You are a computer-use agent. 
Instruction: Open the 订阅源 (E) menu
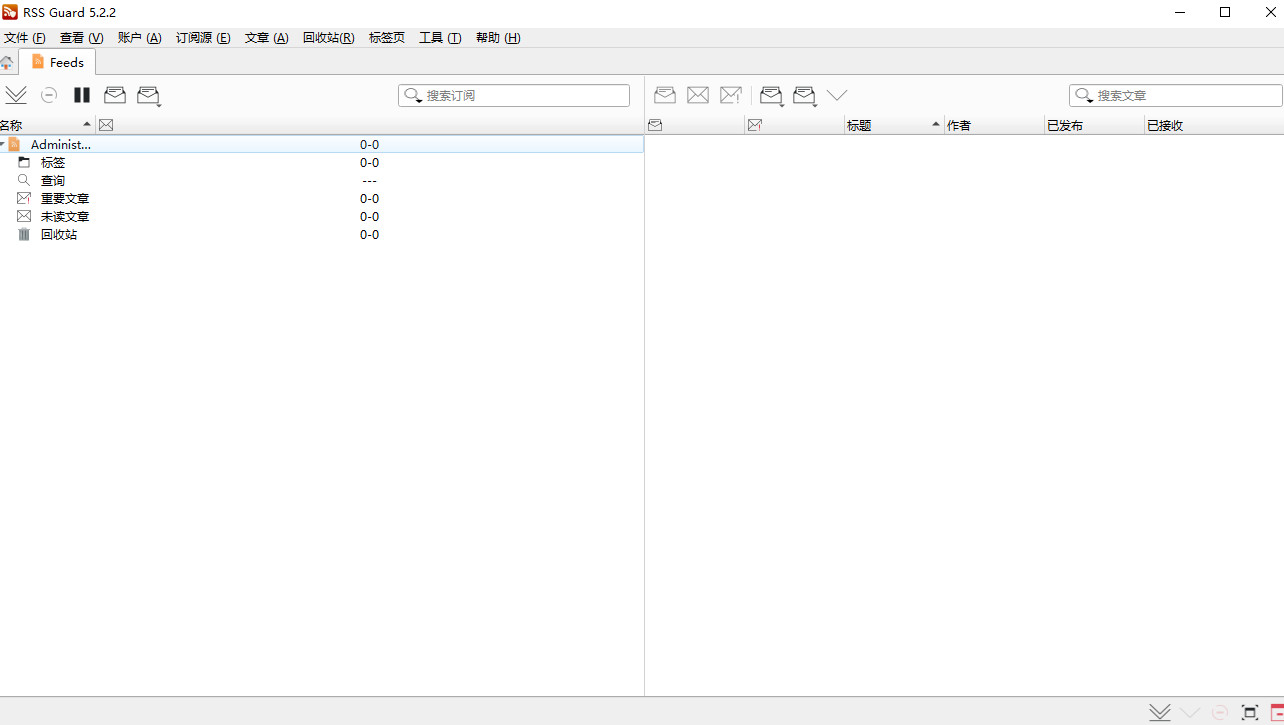tap(203, 38)
